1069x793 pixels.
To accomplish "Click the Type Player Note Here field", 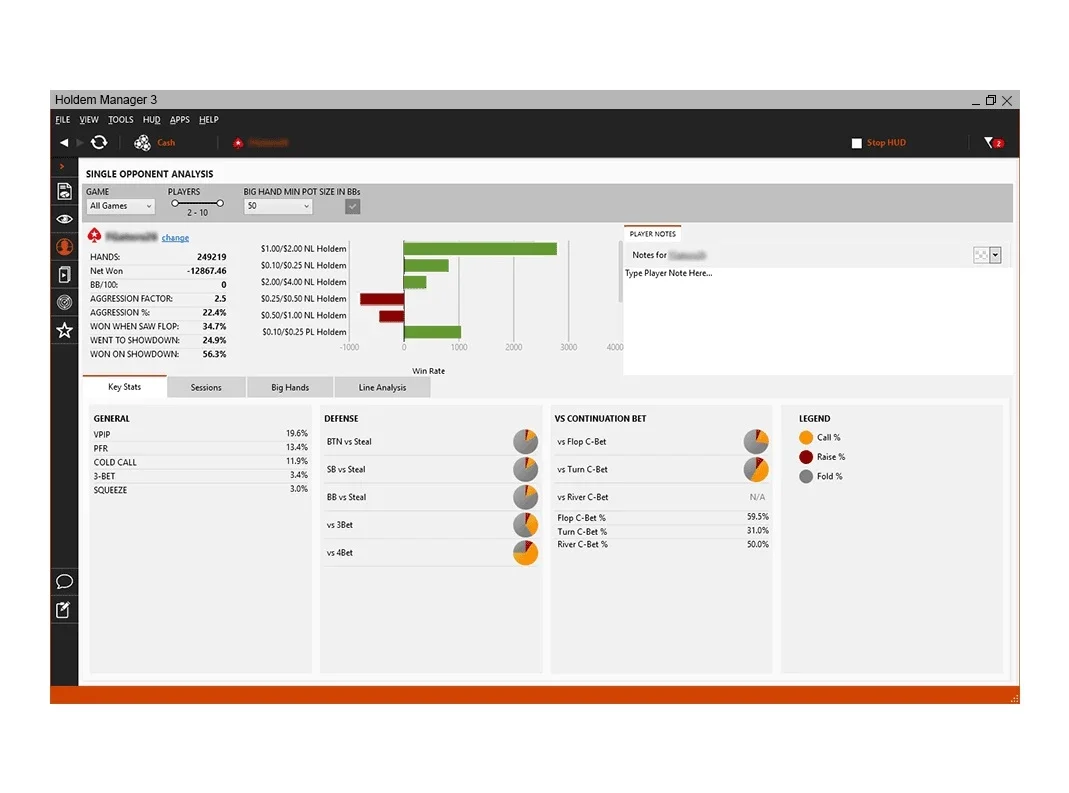I will (x=817, y=320).
